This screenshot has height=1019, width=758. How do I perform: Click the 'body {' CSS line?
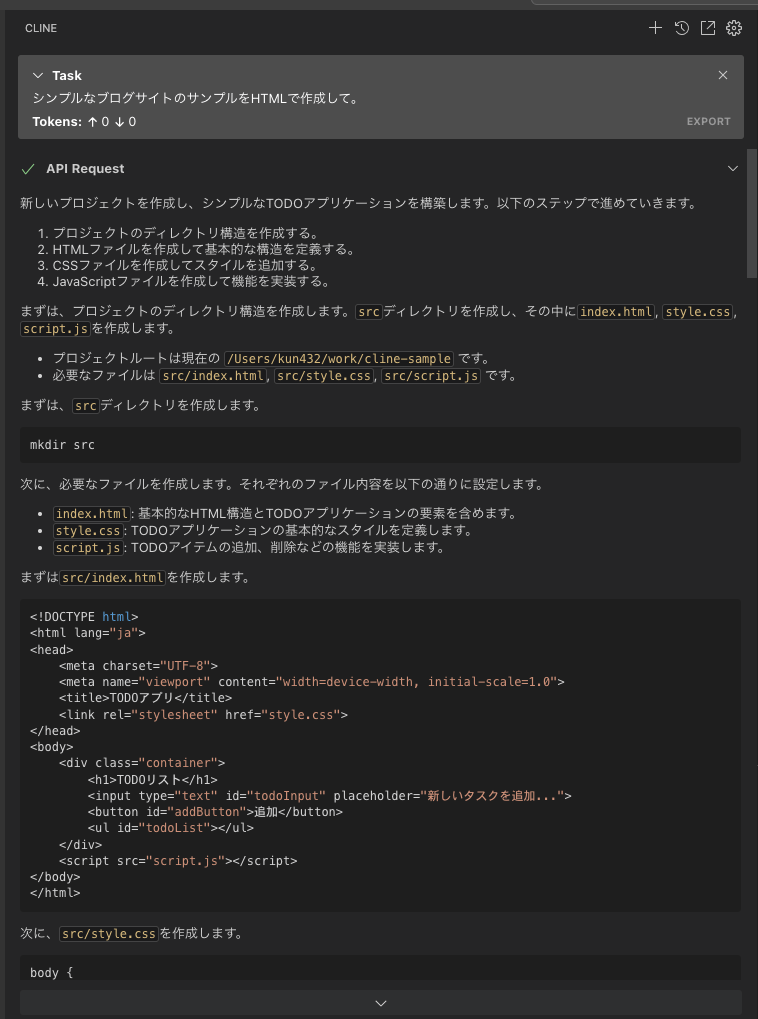point(52,973)
